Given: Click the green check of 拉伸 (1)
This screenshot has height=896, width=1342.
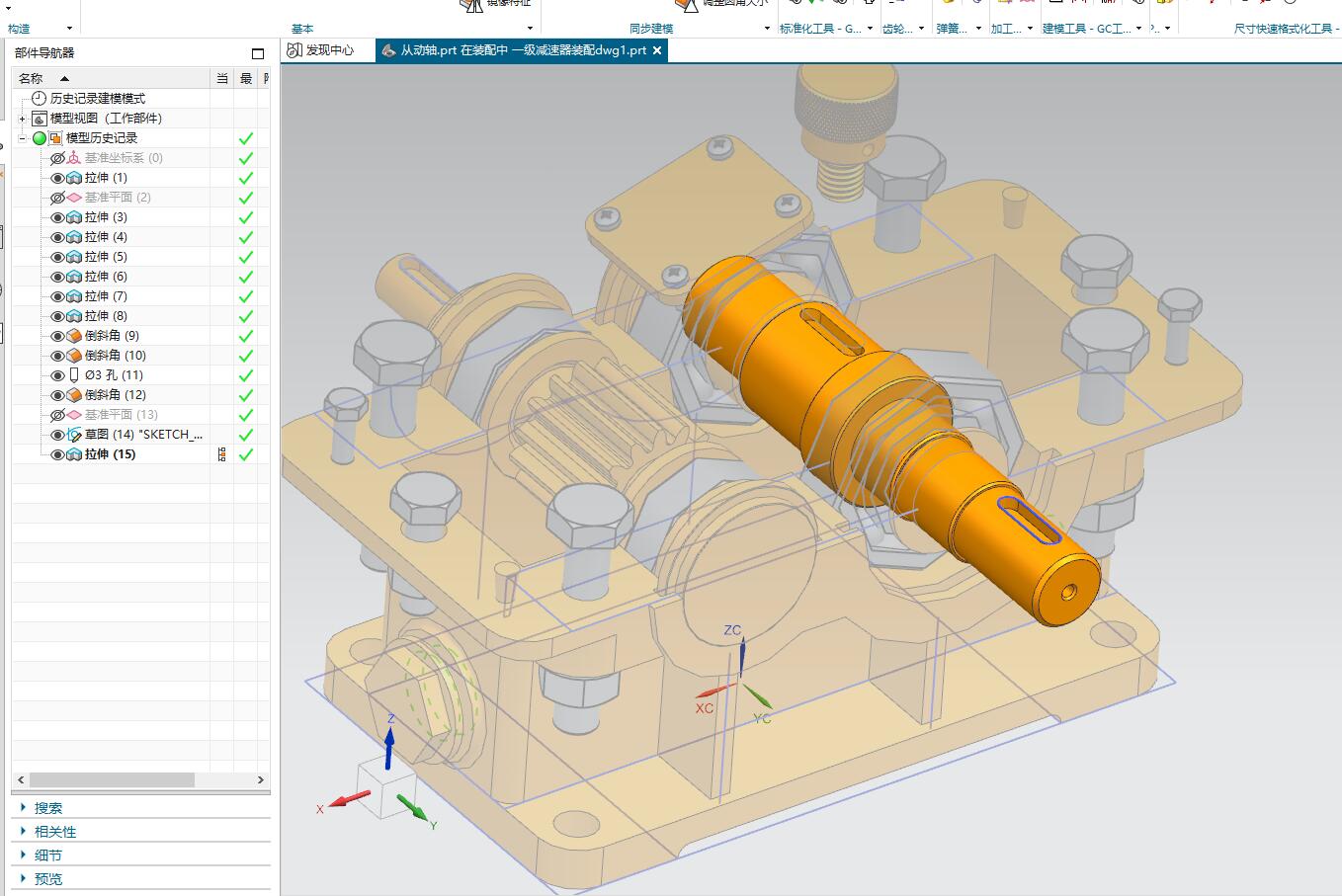Looking at the screenshot, I should (x=246, y=178).
